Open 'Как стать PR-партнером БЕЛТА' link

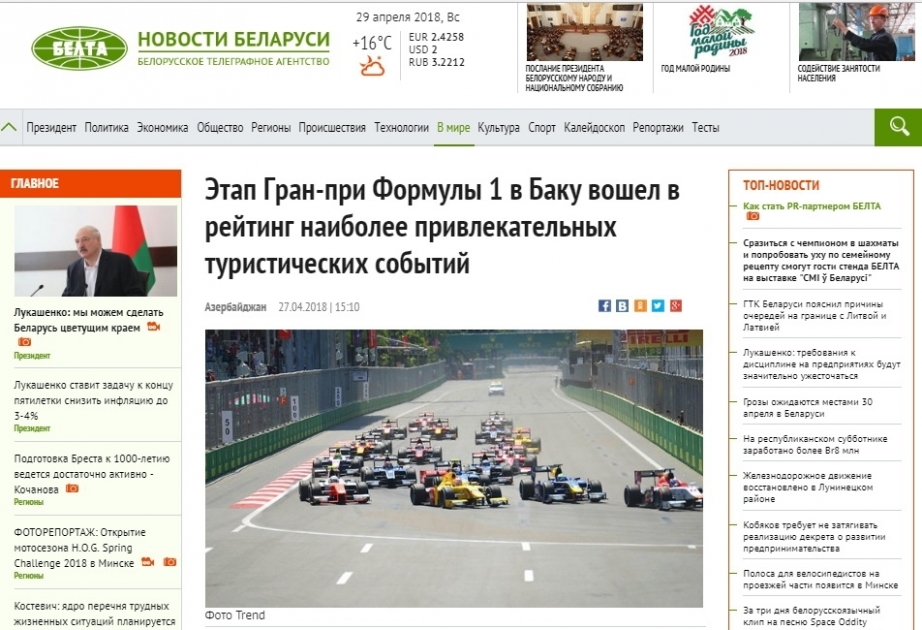812,206
